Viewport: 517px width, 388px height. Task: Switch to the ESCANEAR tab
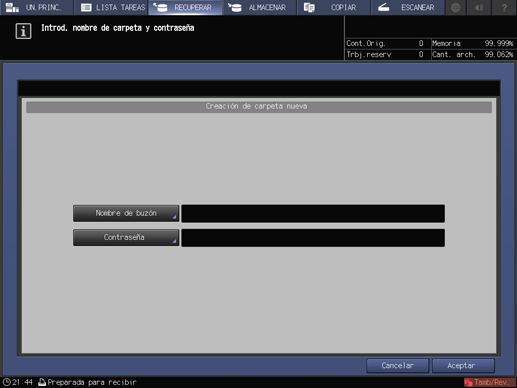pyautogui.click(x=408, y=7)
